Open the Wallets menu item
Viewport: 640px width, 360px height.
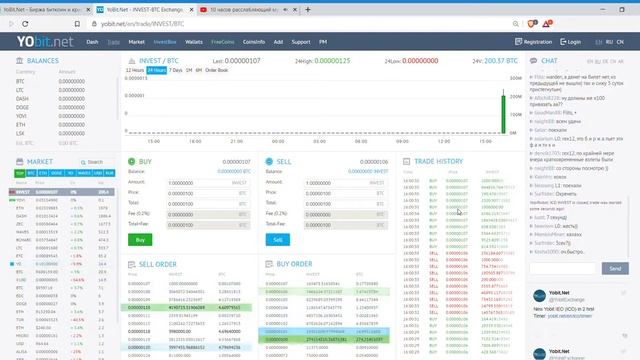click(x=194, y=42)
